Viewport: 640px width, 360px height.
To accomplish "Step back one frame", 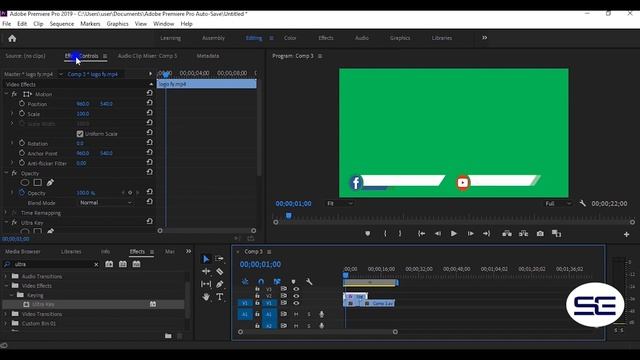I will (438, 233).
